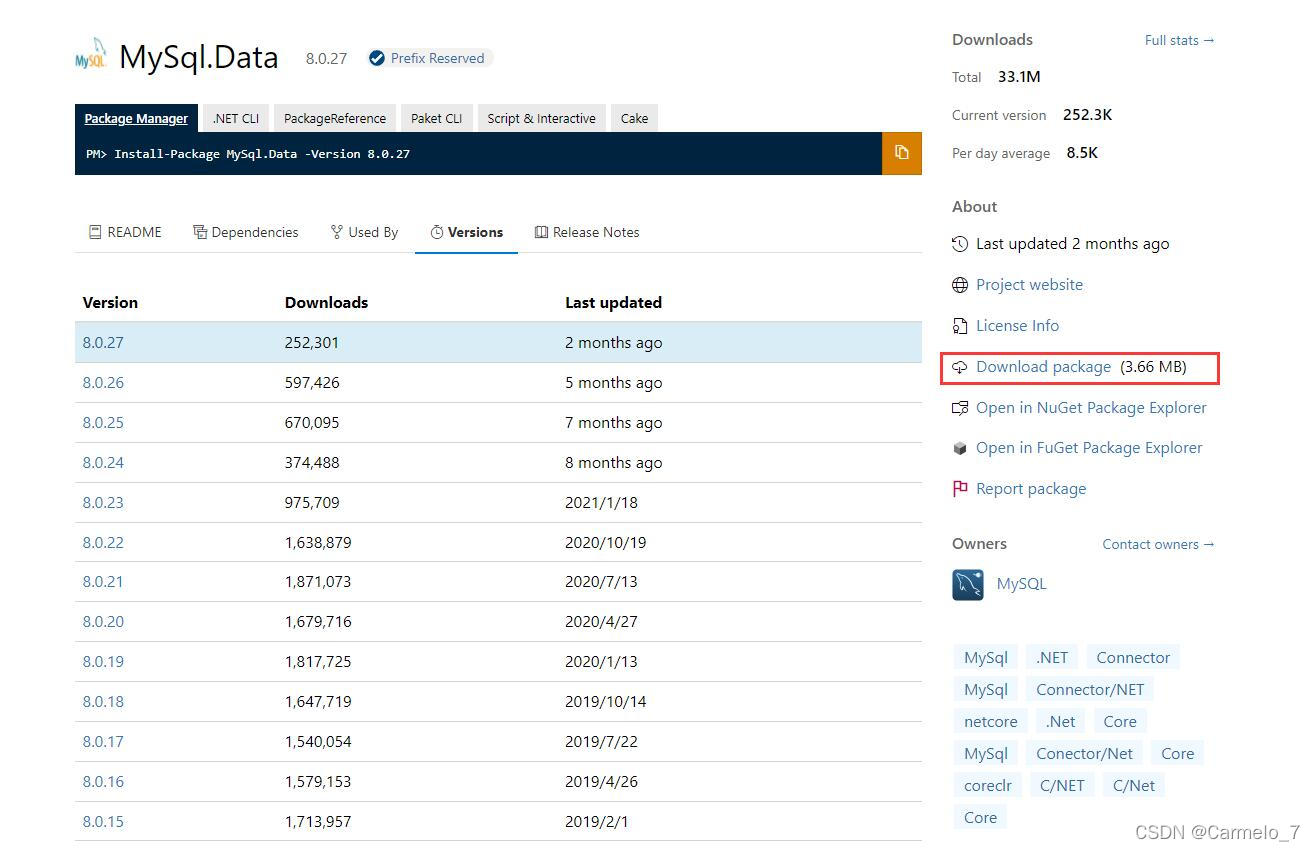The height and width of the screenshot is (851, 1315).
Task: Open version 8.0.24 link
Action: (x=103, y=462)
